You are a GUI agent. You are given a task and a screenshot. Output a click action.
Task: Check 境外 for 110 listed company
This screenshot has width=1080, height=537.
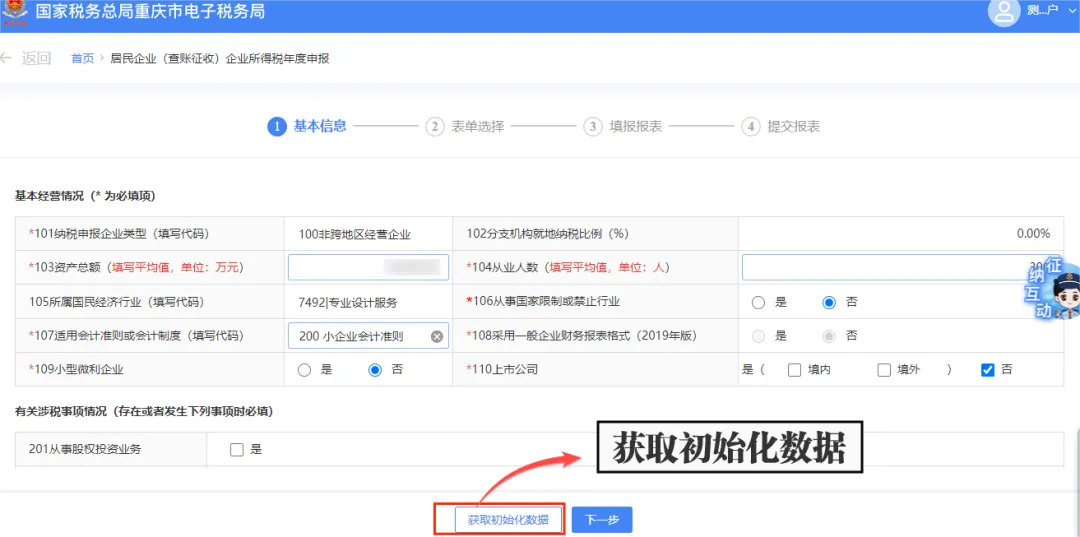884,370
